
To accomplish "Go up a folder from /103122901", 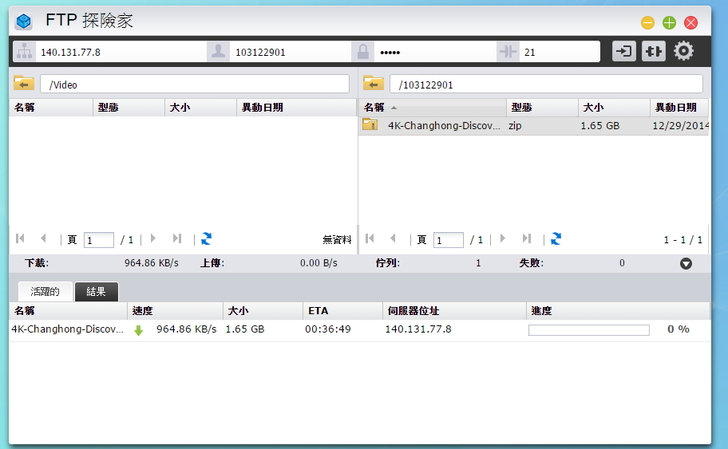I will [373, 84].
